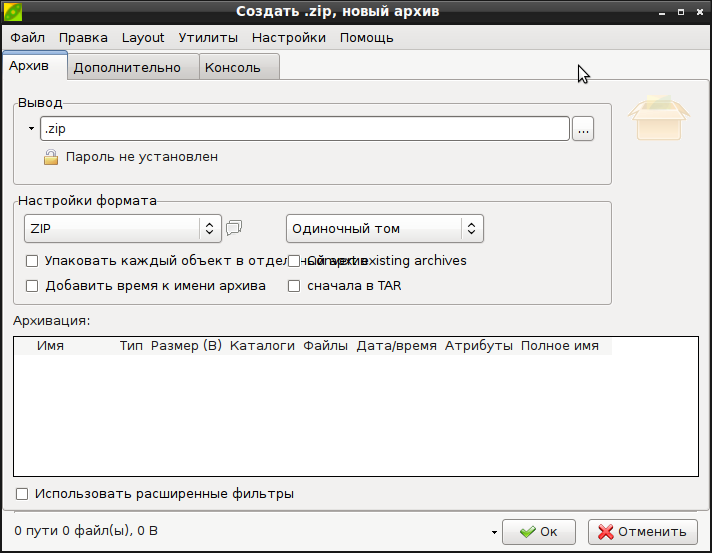Click the PeaZip application icon in title bar
Image resolution: width=712 pixels, height=553 pixels.
[13, 11]
